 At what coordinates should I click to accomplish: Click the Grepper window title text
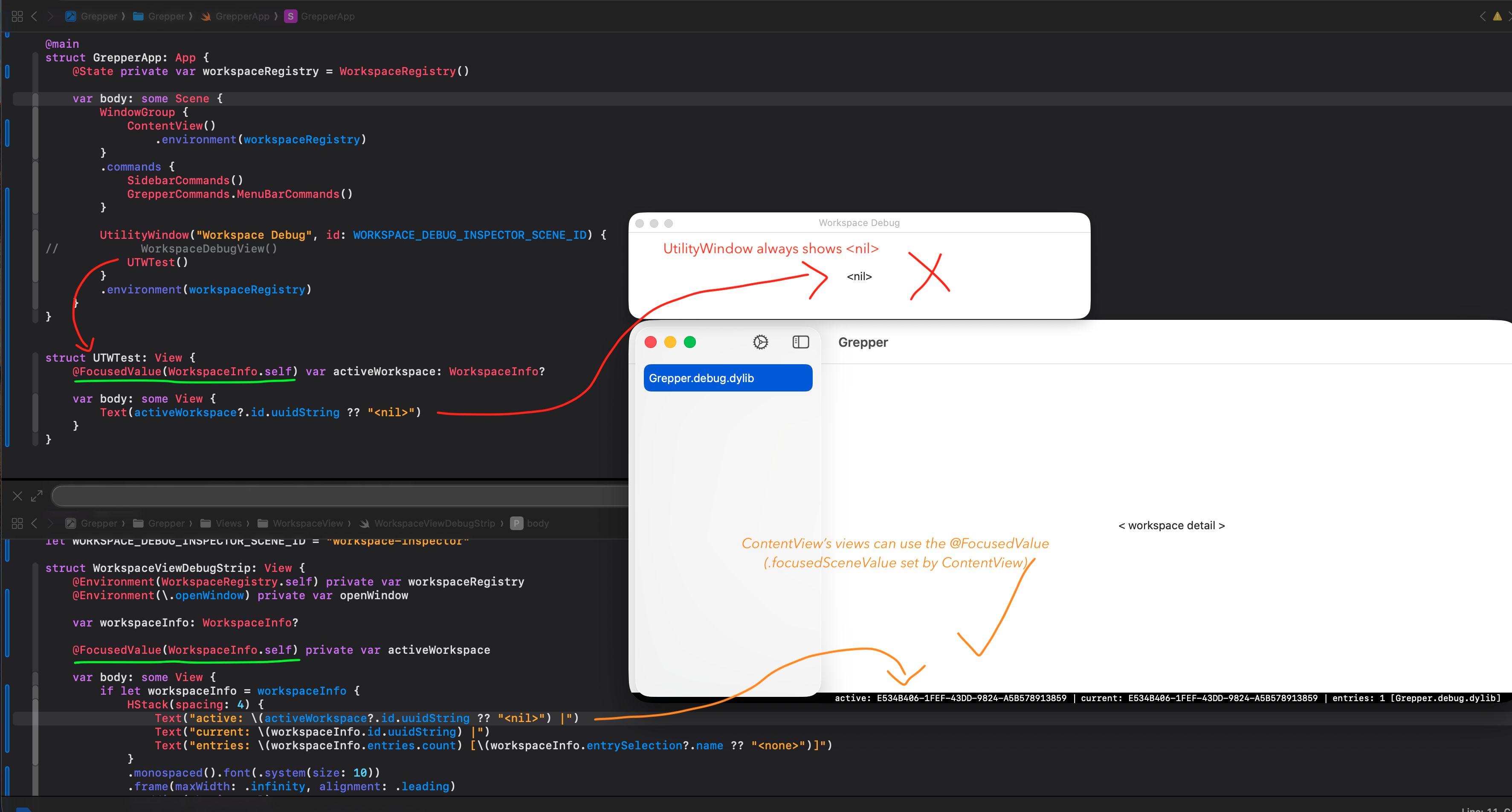click(x=863, y=342)
